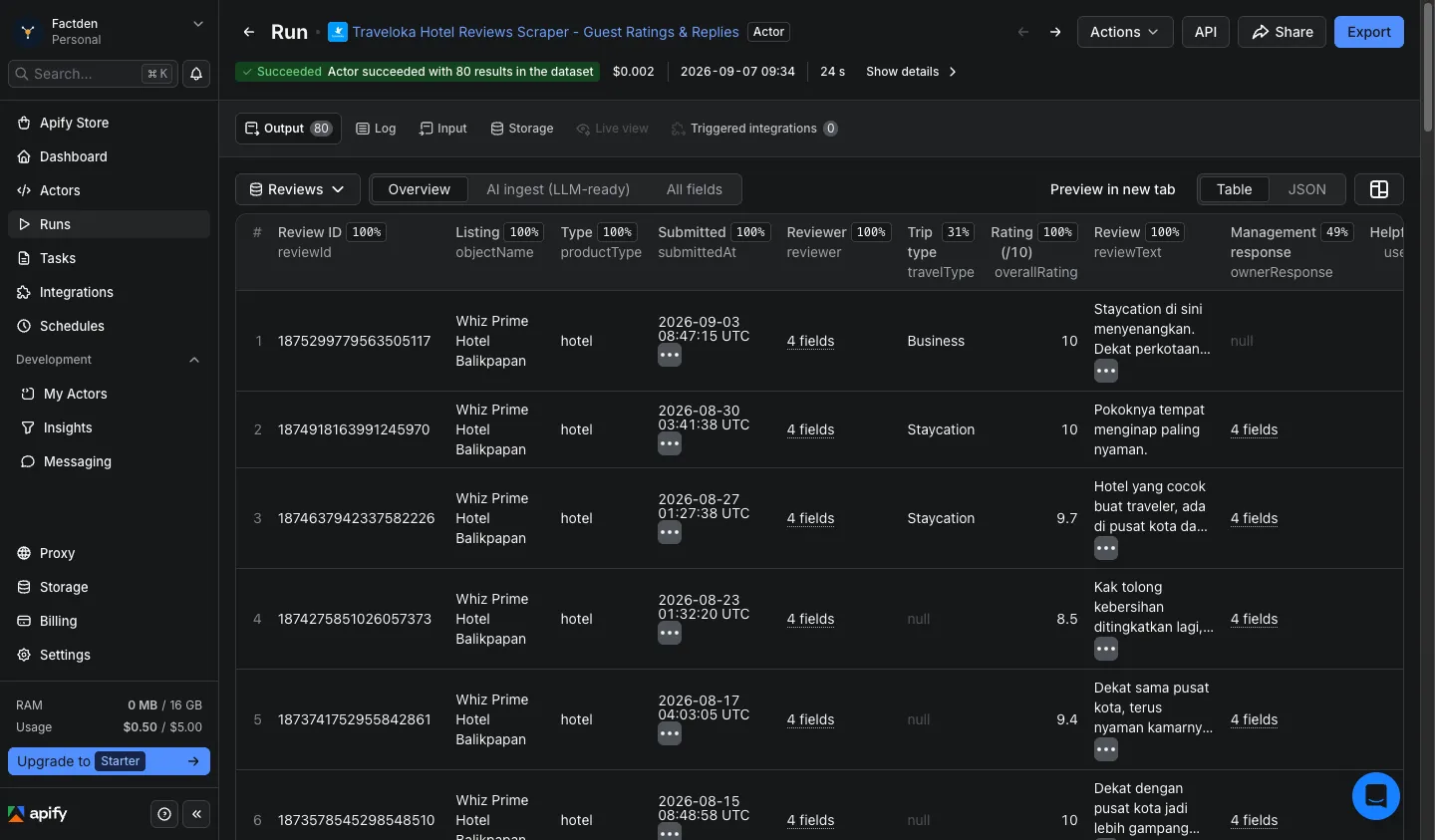This screenshot has width=1435, height=840.
Task: Open the help question-mark icon
Action: click(164, 814)
